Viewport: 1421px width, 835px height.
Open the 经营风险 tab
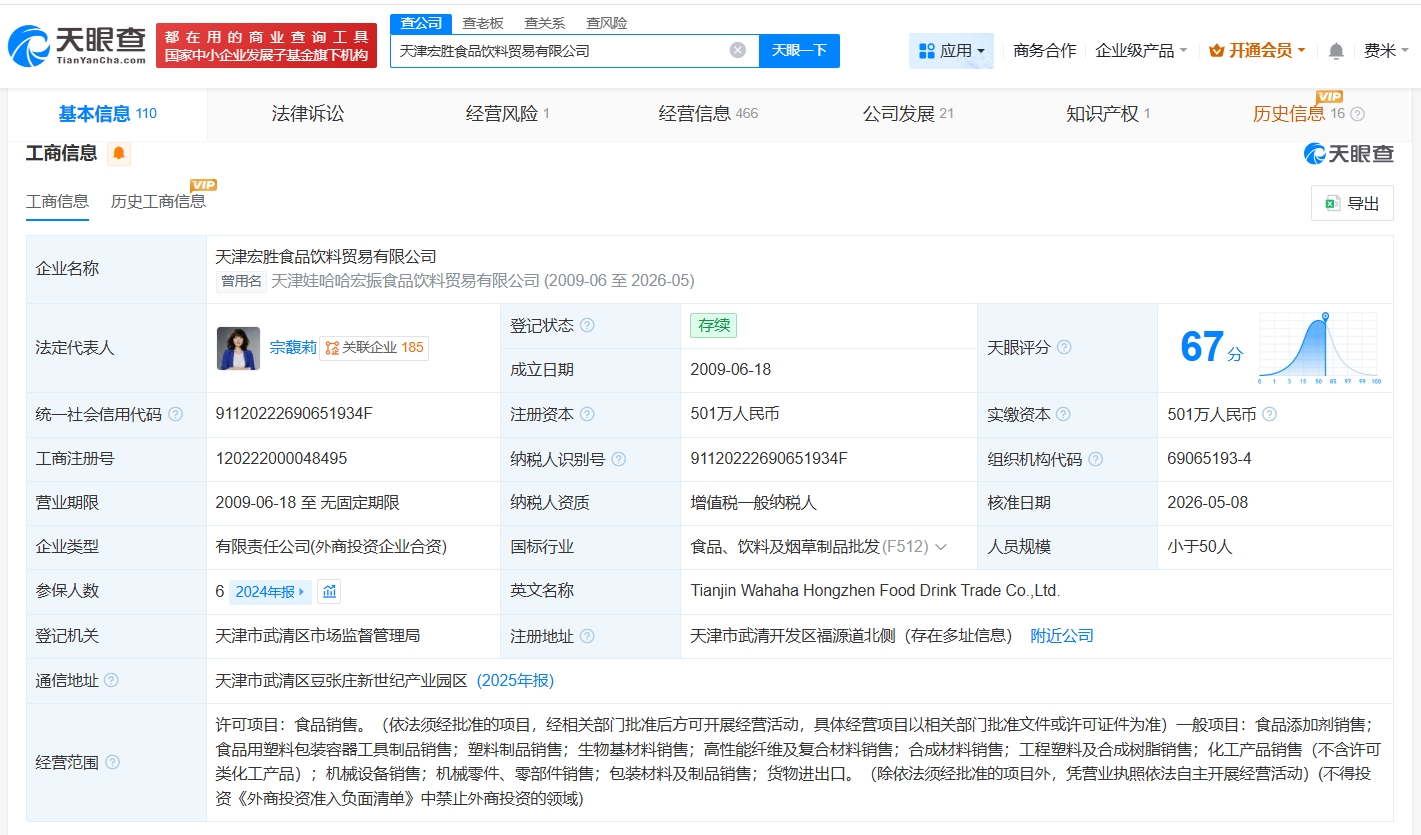click(x=508, y=114)
